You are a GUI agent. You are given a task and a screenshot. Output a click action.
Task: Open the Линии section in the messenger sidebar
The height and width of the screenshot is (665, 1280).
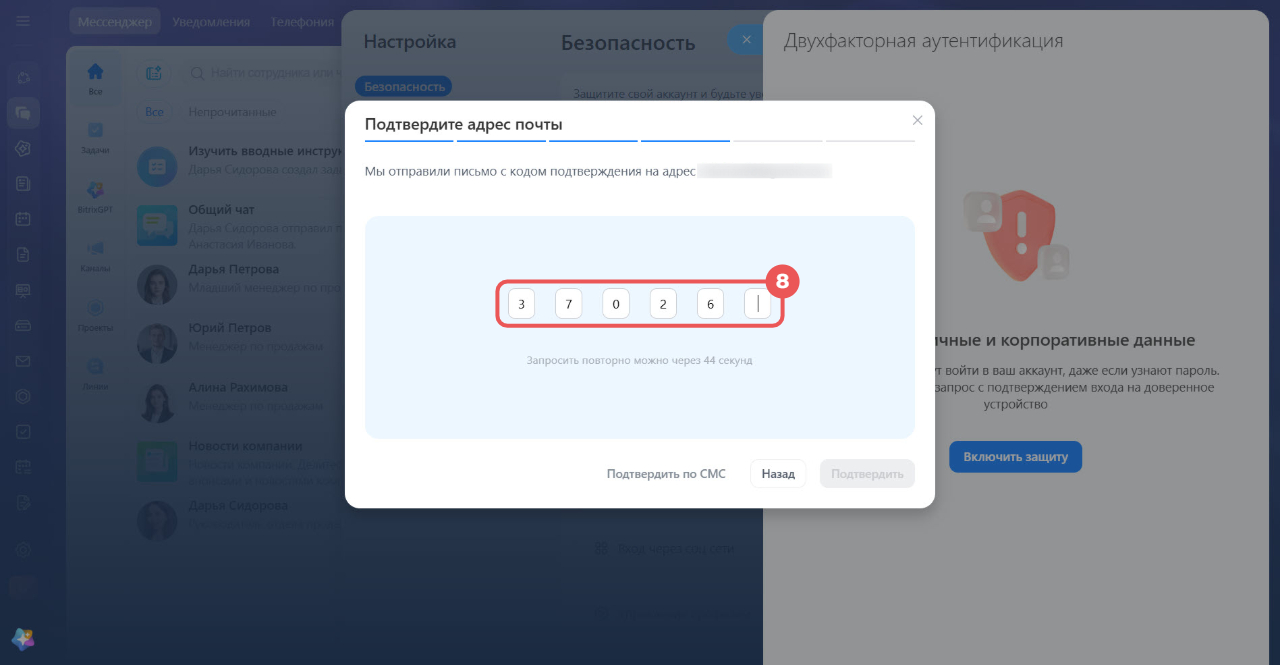95,373
